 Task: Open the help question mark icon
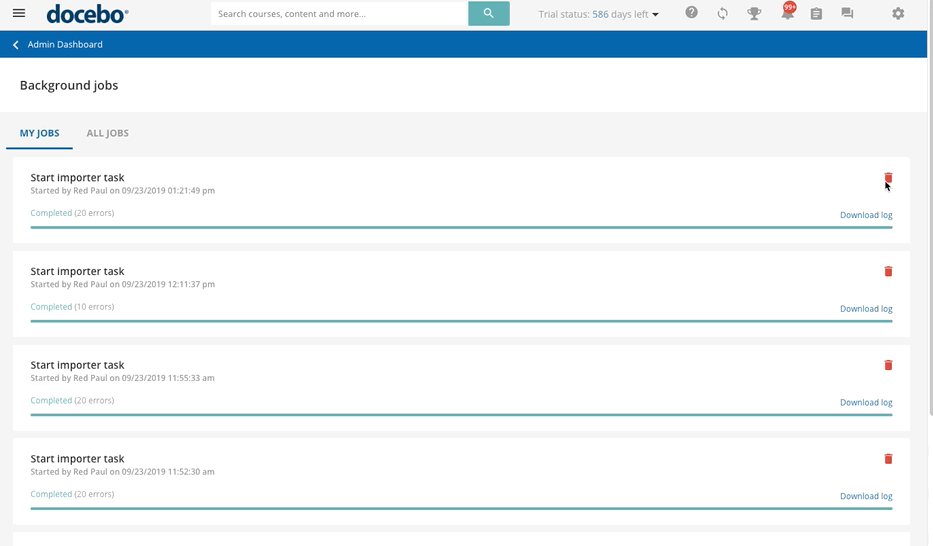tap(691, 12)
